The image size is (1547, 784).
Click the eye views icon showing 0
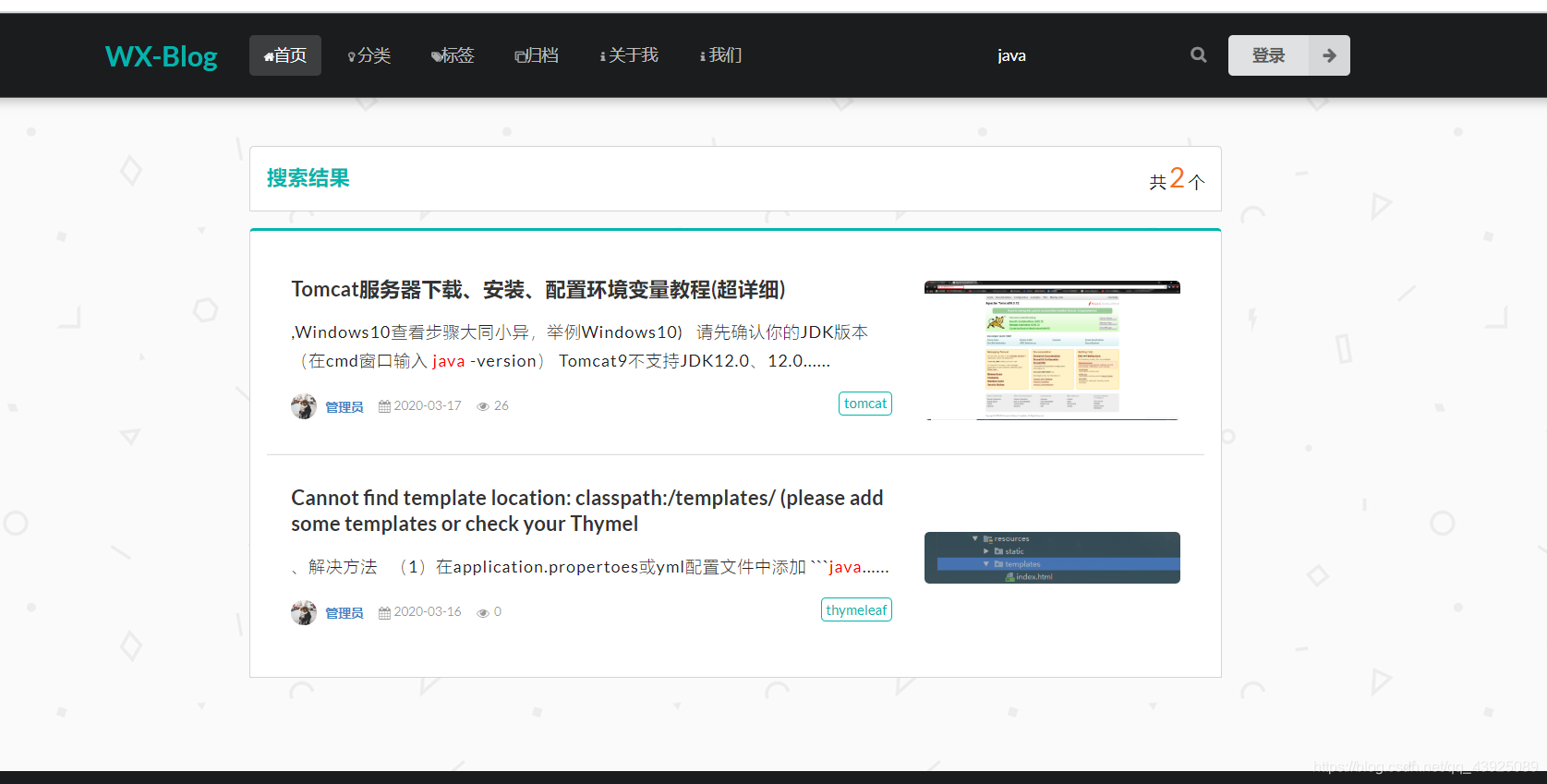[x=483, y=612]
